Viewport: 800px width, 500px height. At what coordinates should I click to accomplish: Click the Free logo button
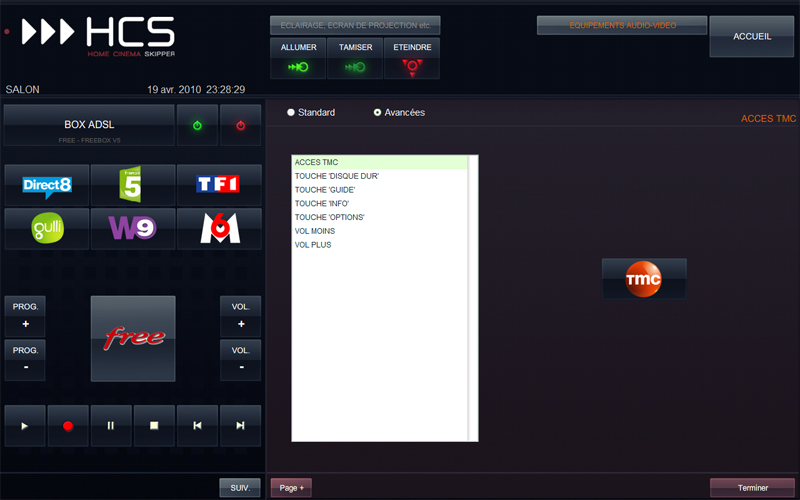[133, 338]
